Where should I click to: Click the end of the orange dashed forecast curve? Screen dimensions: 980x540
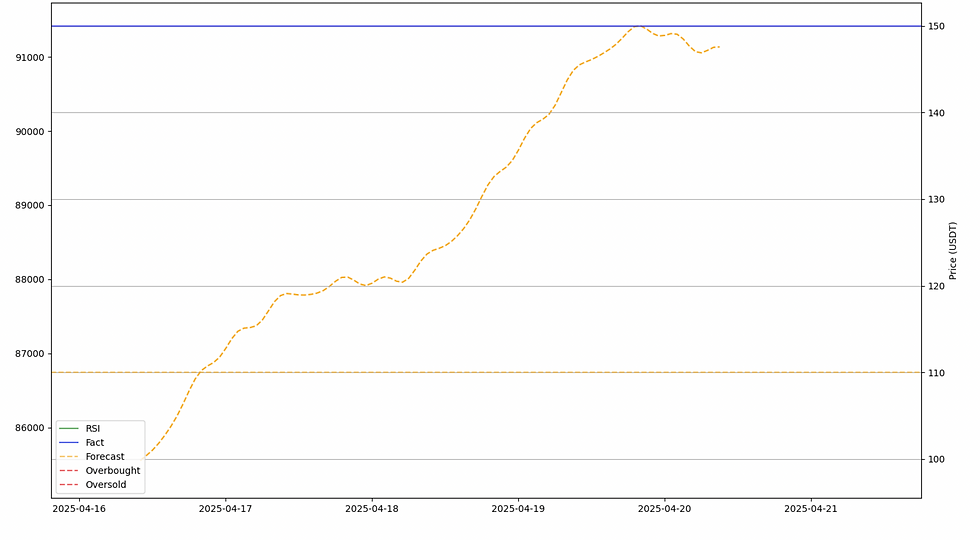[x=719, y=47]
